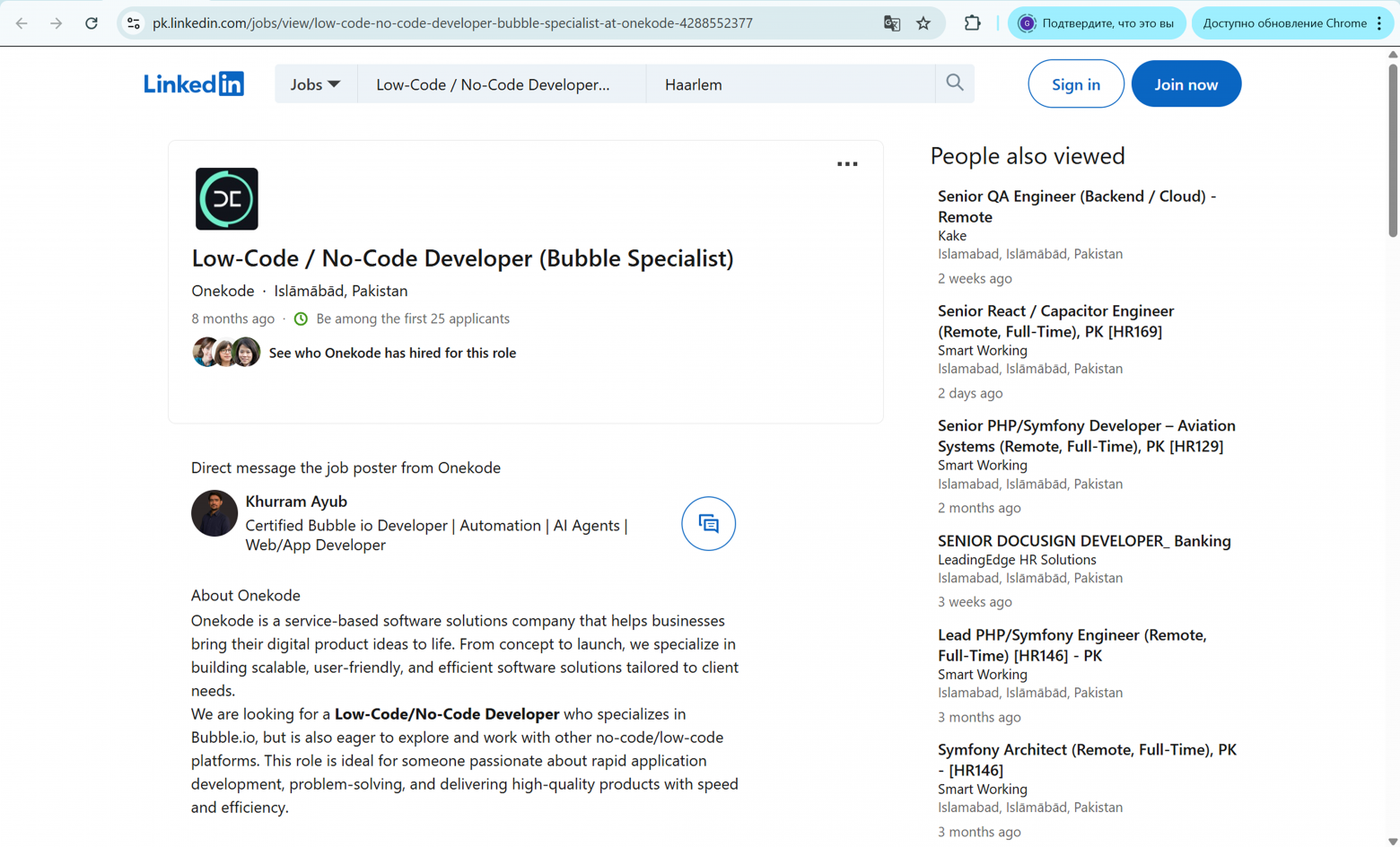The image size is (1400, 847).
Task: Go back with browser back arrow
Action: (22, 23)
